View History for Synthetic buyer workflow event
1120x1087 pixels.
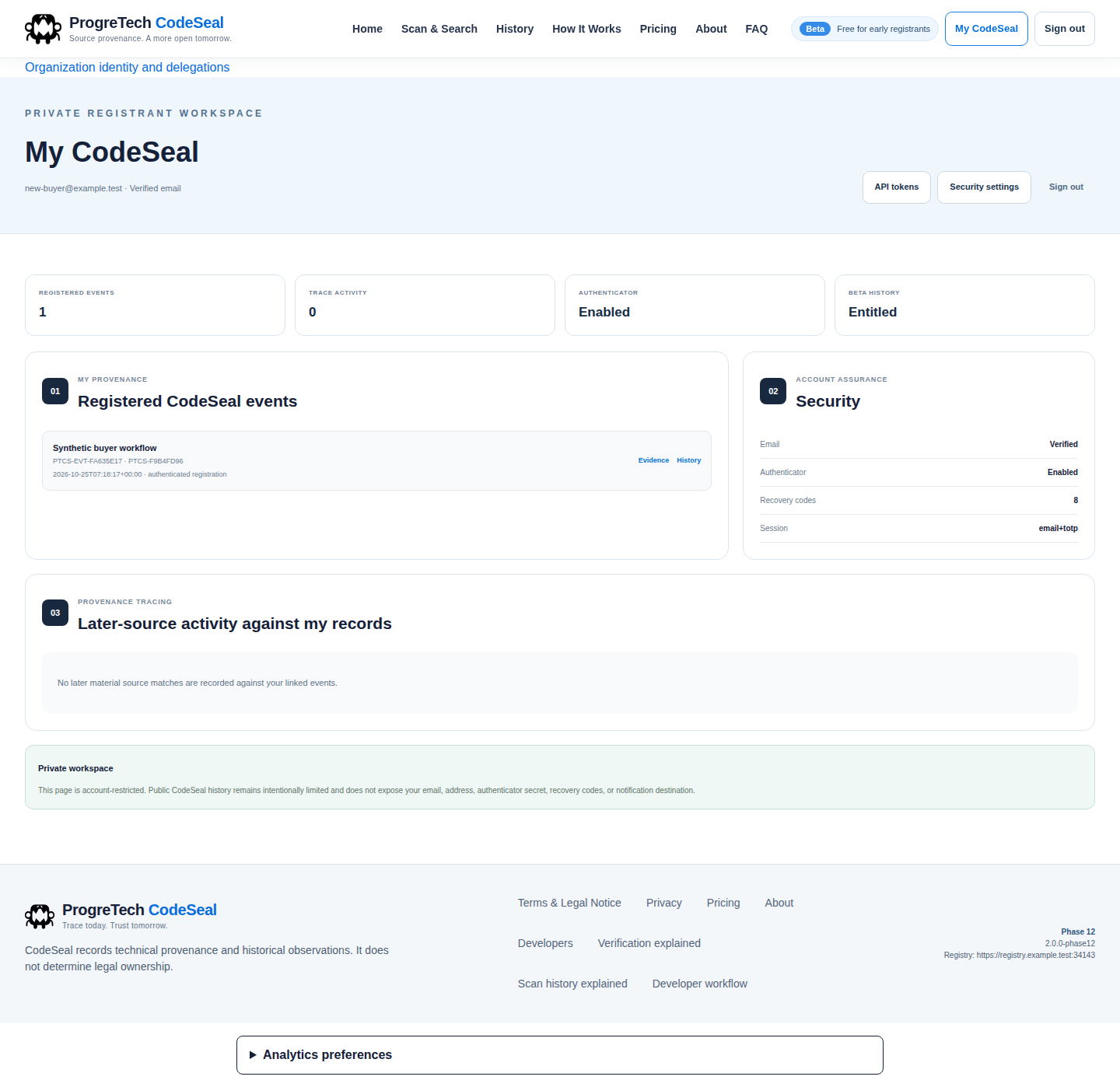pos(689,460)
